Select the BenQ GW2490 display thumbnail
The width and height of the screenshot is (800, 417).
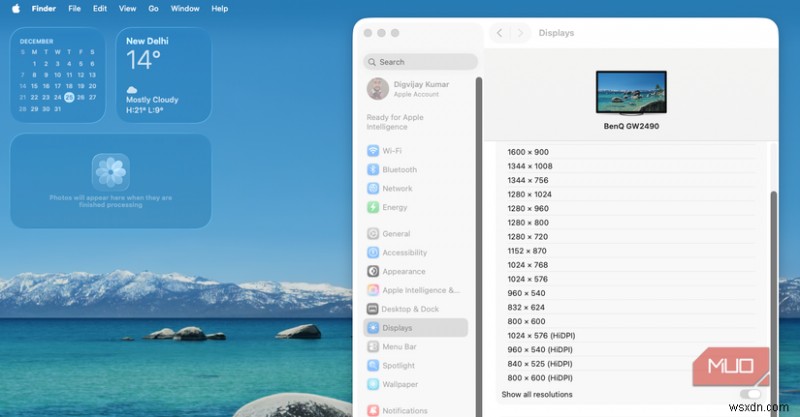(631, 92)
